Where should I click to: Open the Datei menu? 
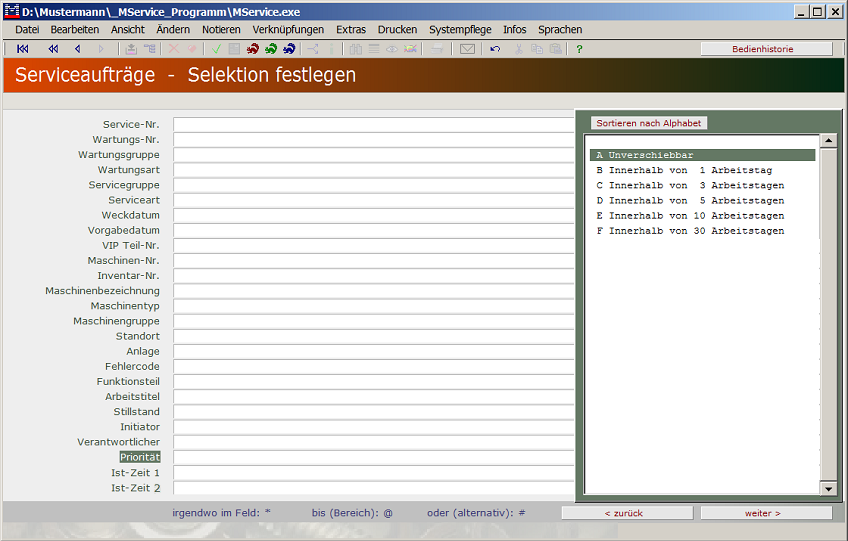pyautogui.click(x=27, y=30)
